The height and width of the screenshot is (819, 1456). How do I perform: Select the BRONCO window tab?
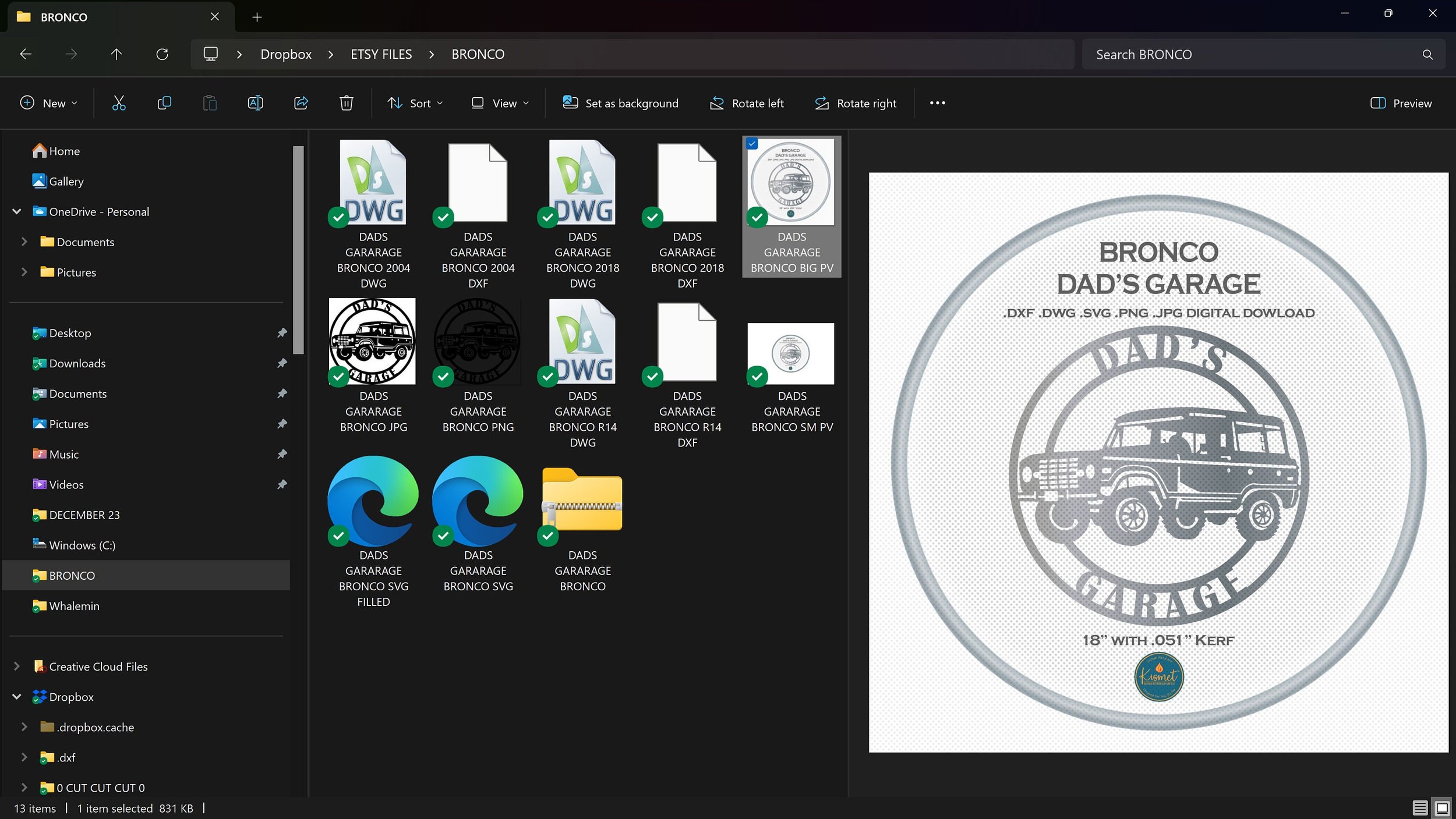coord(121,17)
